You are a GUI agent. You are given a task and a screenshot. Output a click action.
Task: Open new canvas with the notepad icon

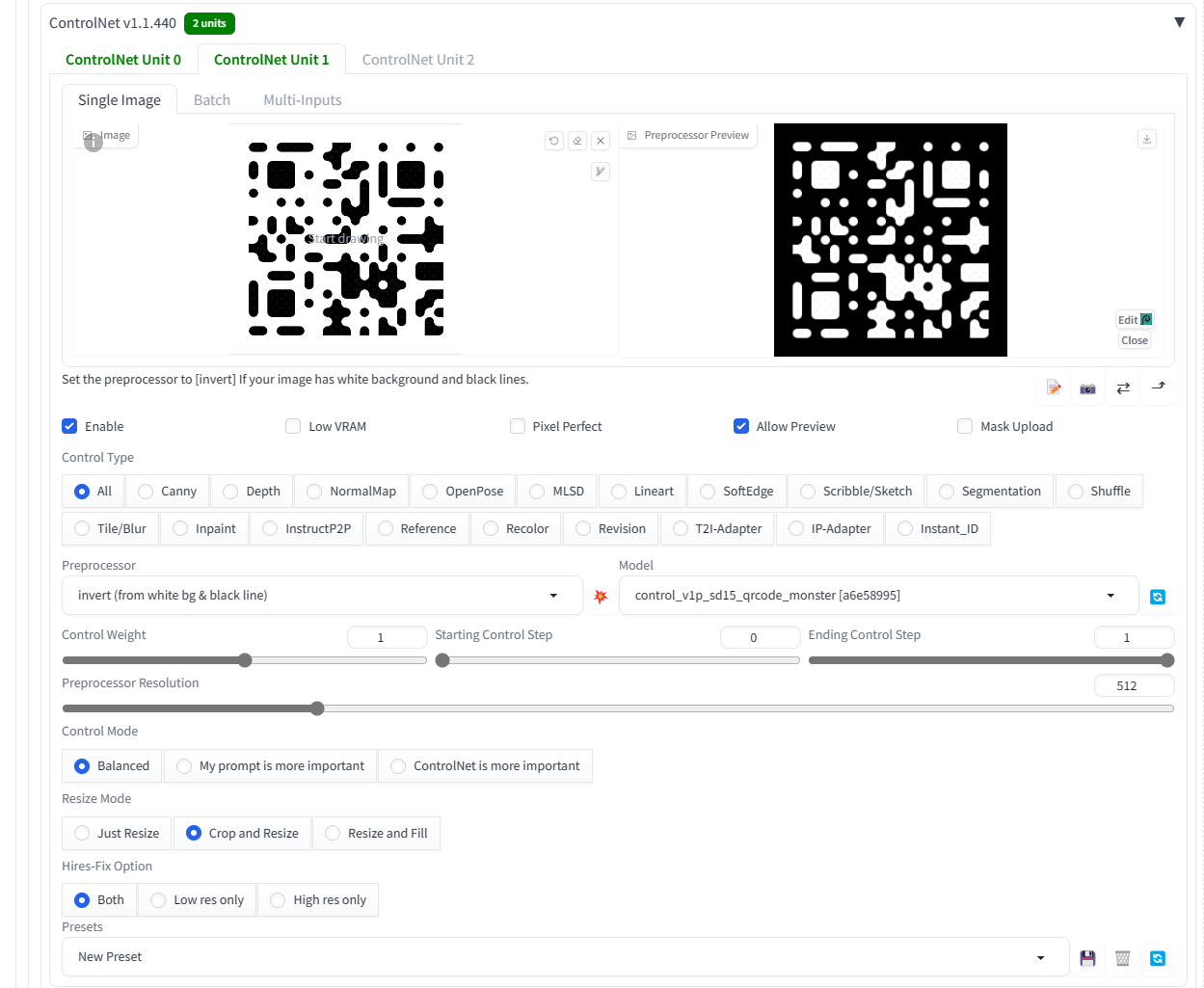pos(1054,387)
